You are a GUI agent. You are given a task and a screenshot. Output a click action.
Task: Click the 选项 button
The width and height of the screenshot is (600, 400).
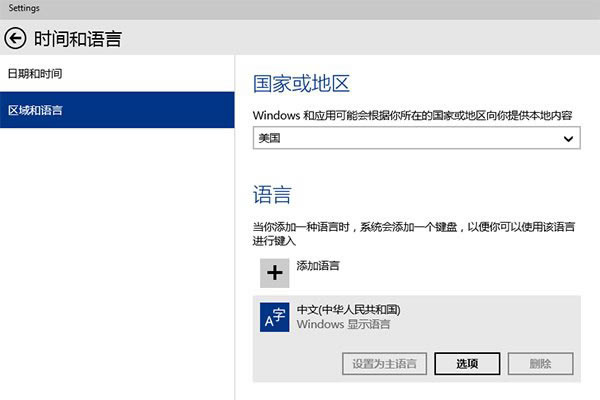[x=467, y=363]
